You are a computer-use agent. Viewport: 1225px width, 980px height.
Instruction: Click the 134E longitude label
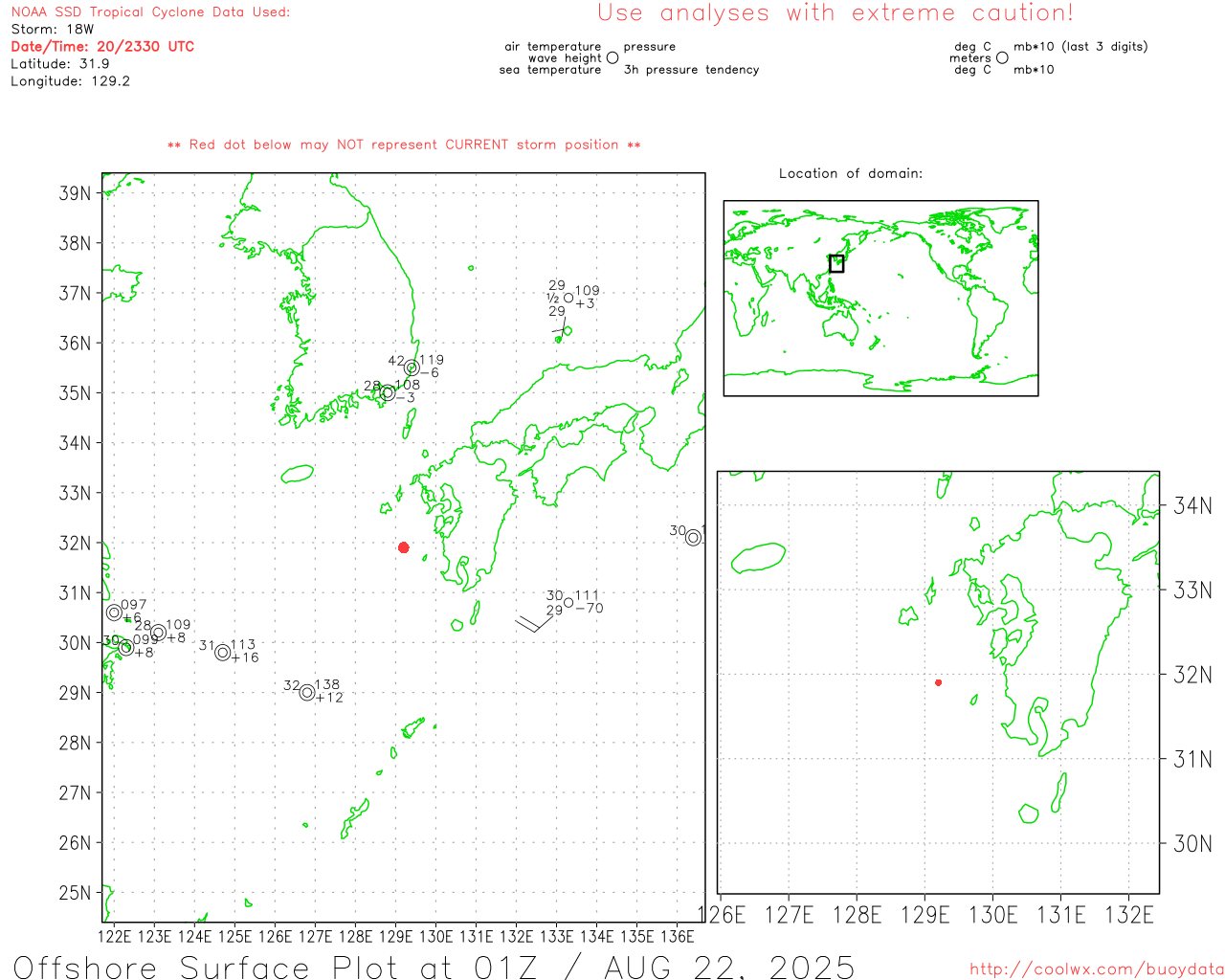pos(597,936)
